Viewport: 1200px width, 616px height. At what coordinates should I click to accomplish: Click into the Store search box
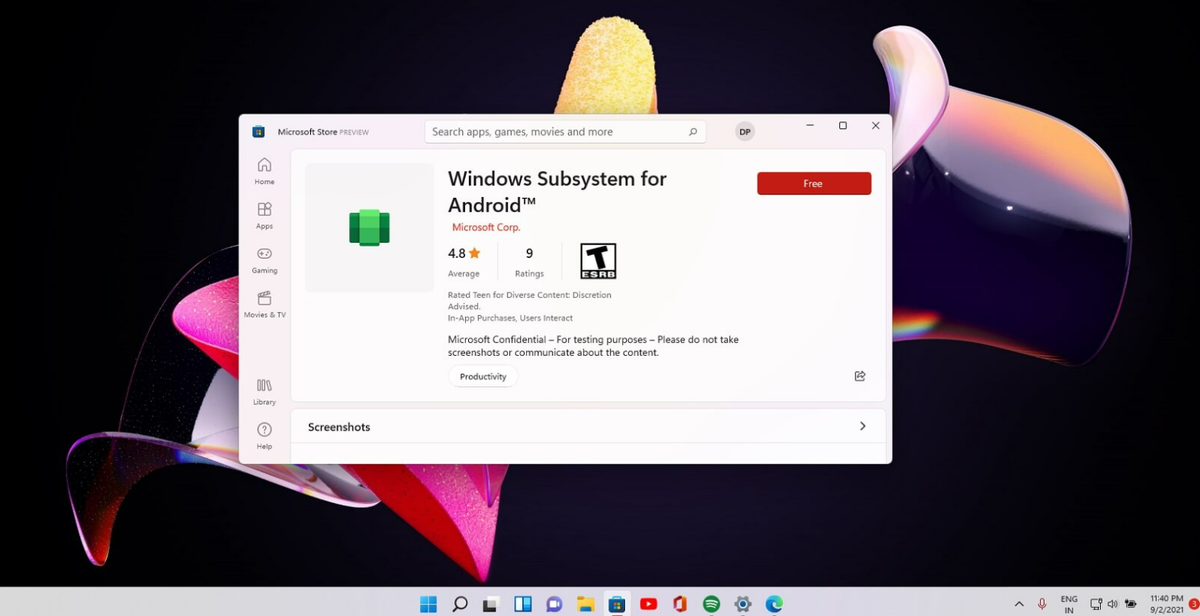point(565,132)
